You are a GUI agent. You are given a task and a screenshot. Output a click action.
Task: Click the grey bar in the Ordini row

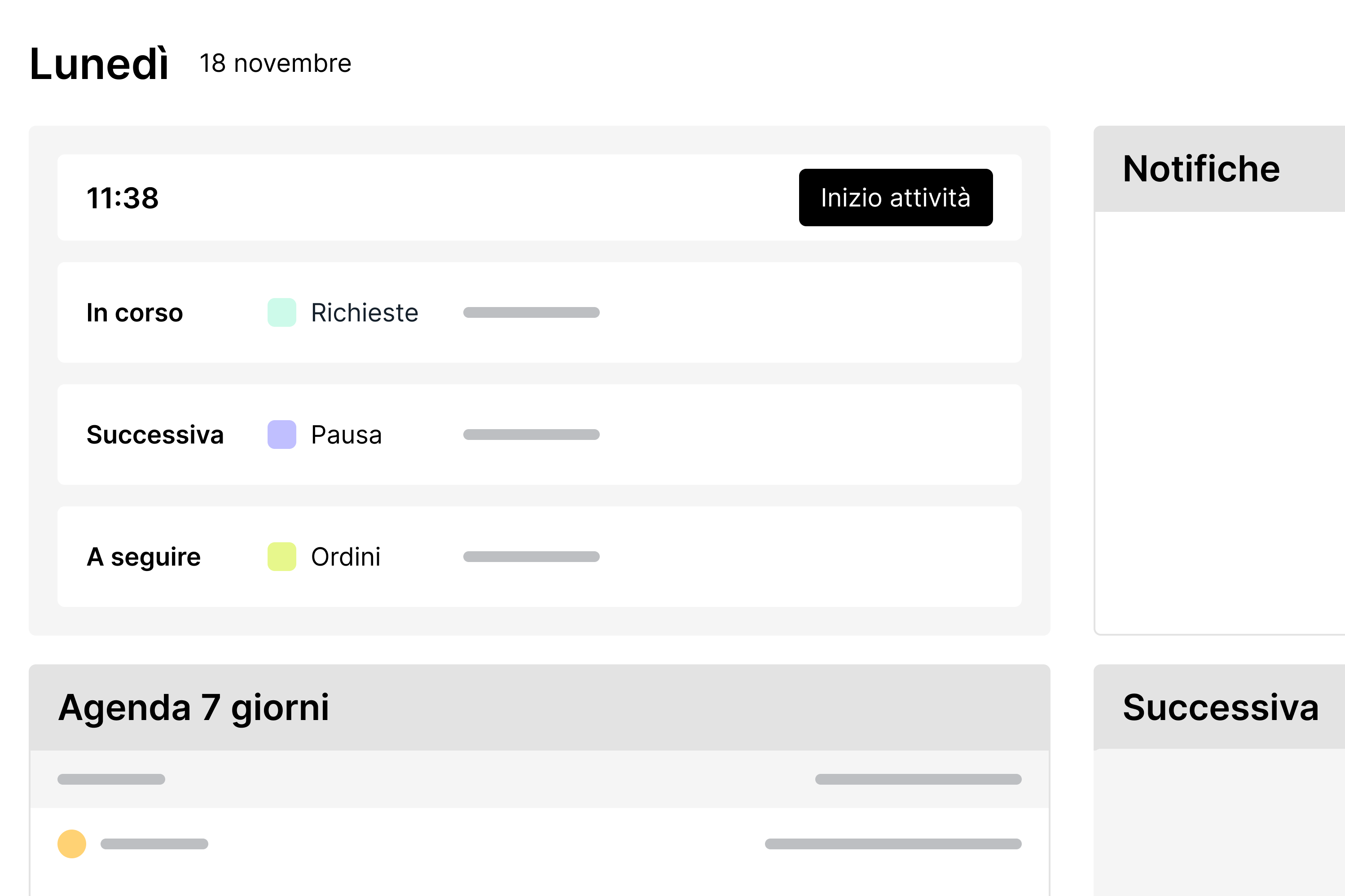(531, 557)
